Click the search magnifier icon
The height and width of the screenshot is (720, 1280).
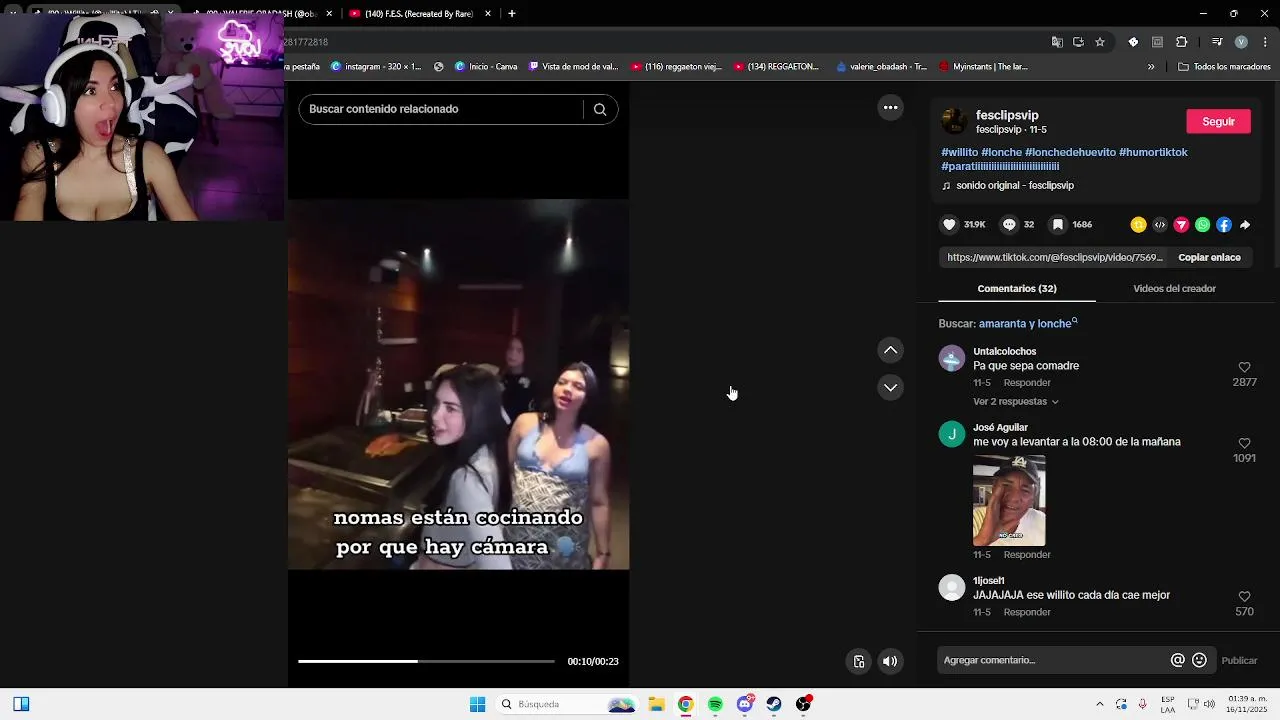[600, 109]
